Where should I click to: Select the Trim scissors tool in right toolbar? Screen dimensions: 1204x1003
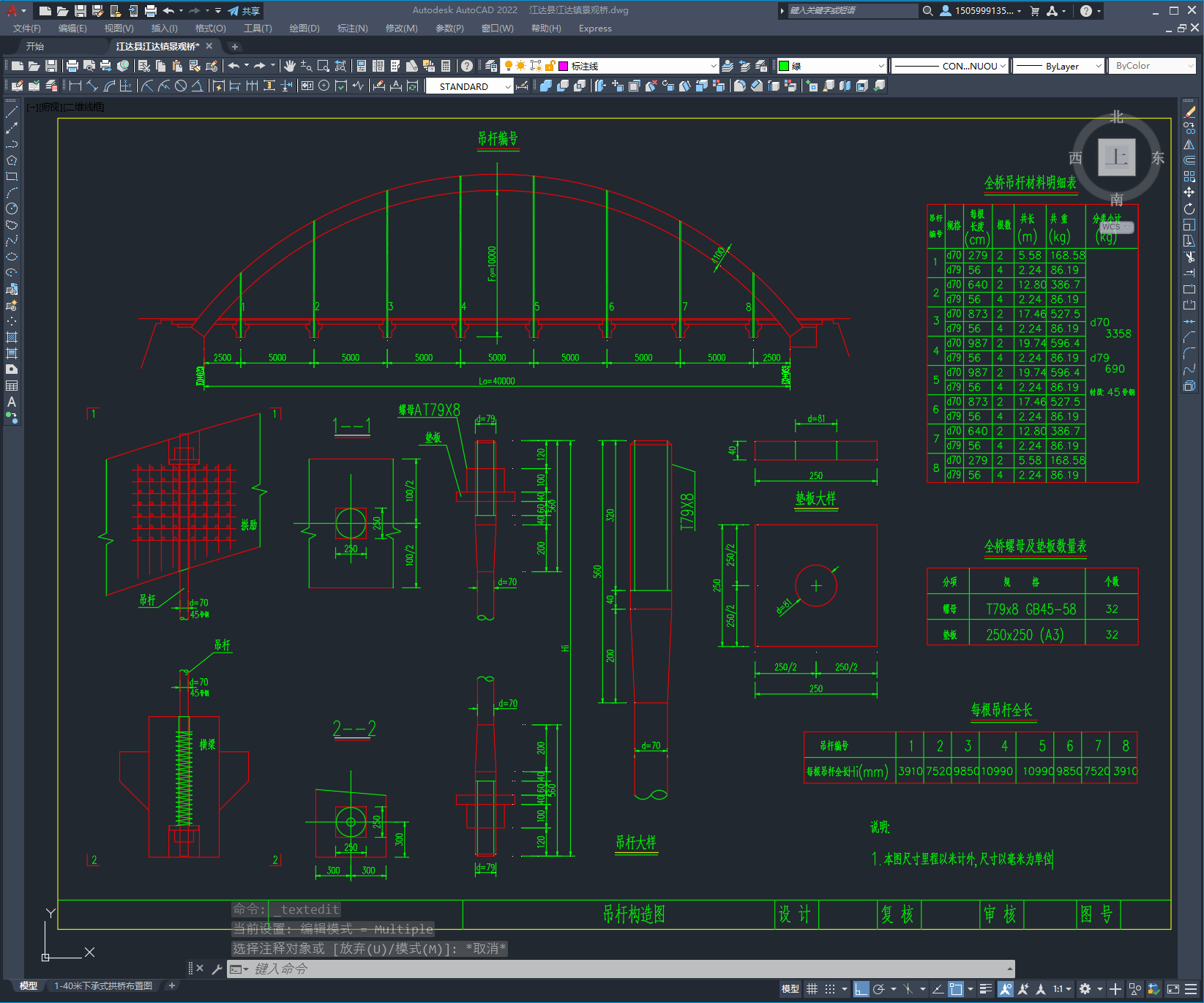click(1189, 257)
